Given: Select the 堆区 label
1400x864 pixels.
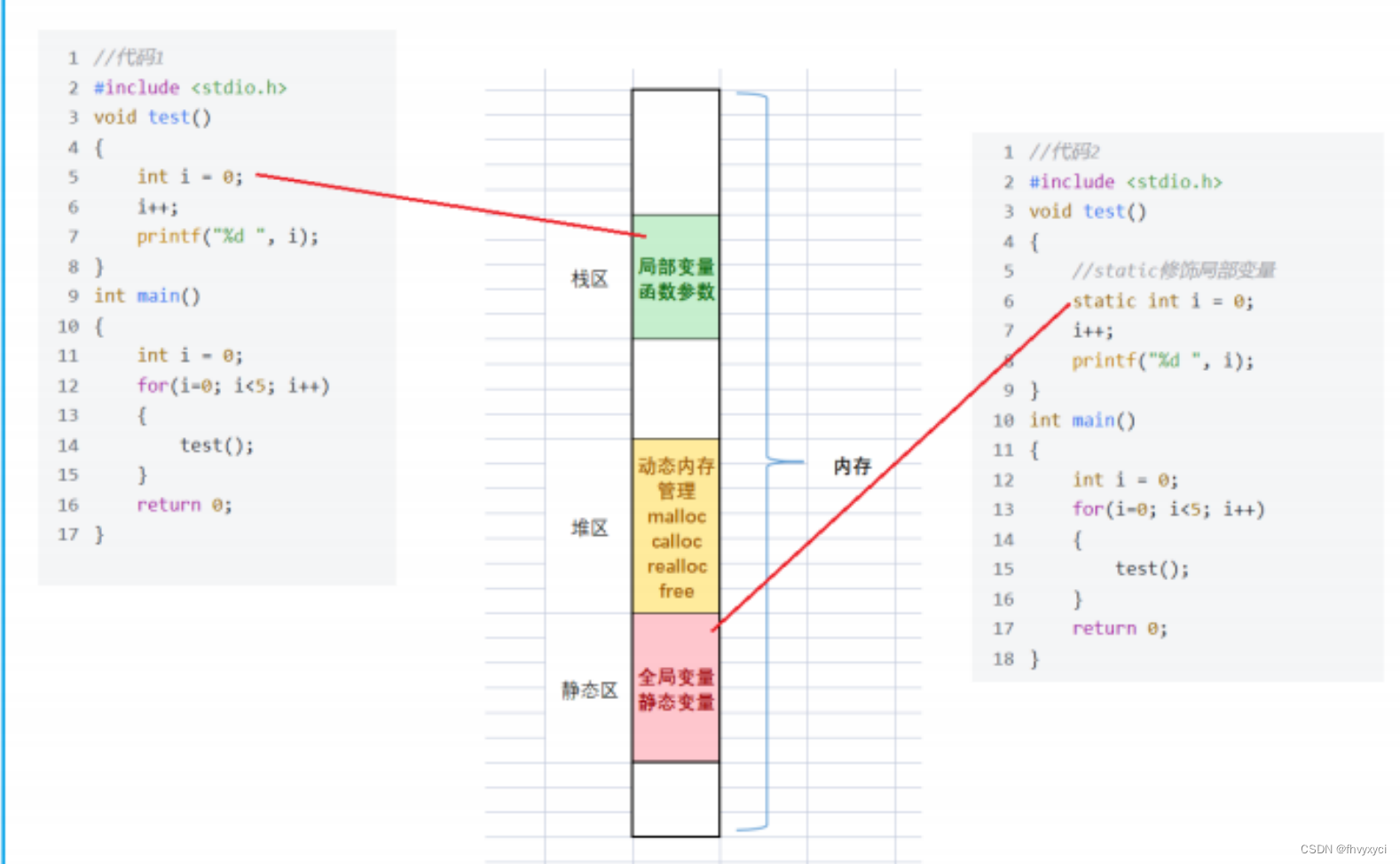Looking at the screenshot, I should click(x=589, y=528).
